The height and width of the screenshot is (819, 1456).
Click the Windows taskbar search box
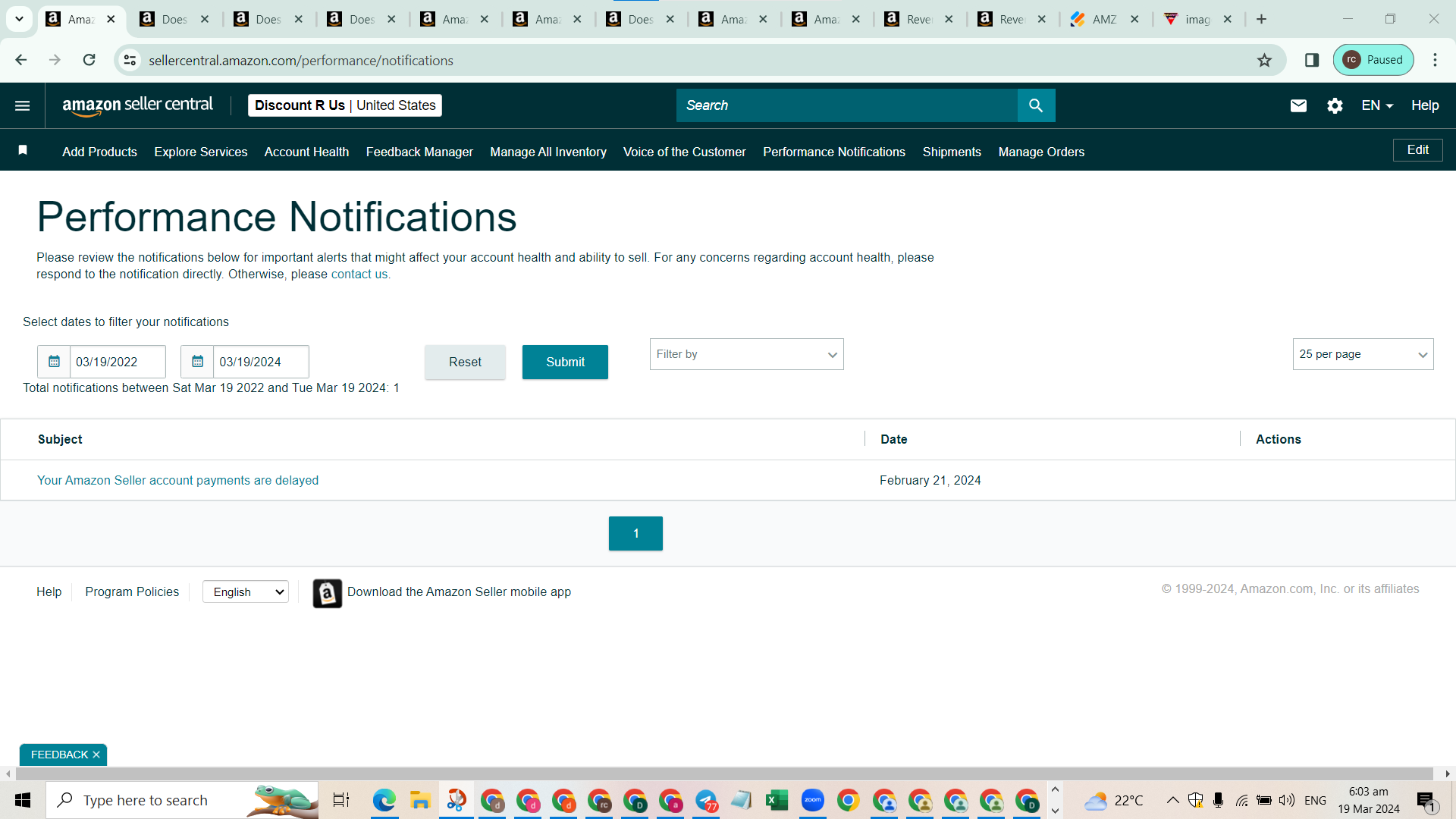[182, 800]
